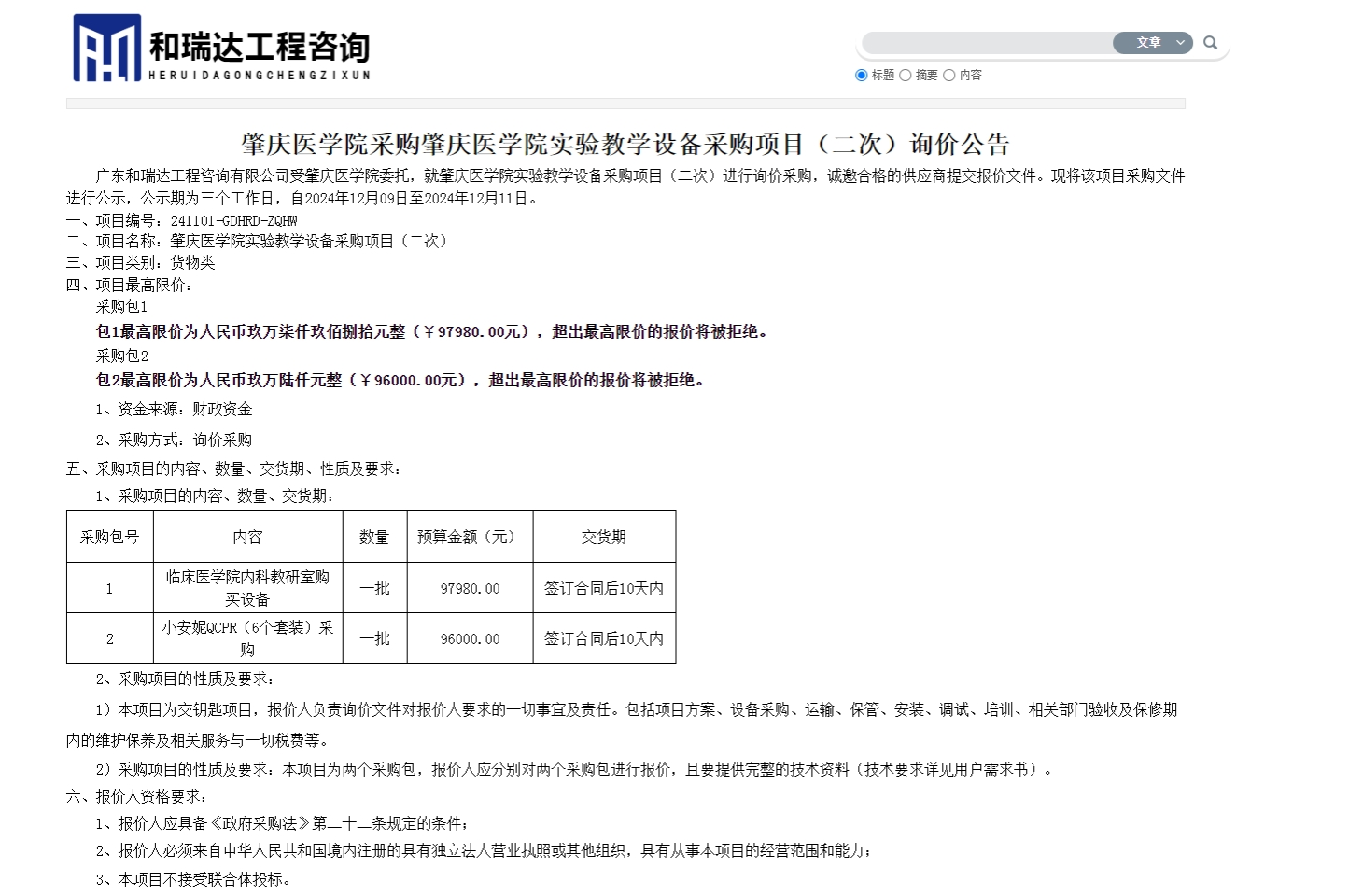Image resolution: width=1363 pixels, height=896 pixels.
Task: Click bold text with ￥97980.00元 limit
Action: (x=431, y=331)
